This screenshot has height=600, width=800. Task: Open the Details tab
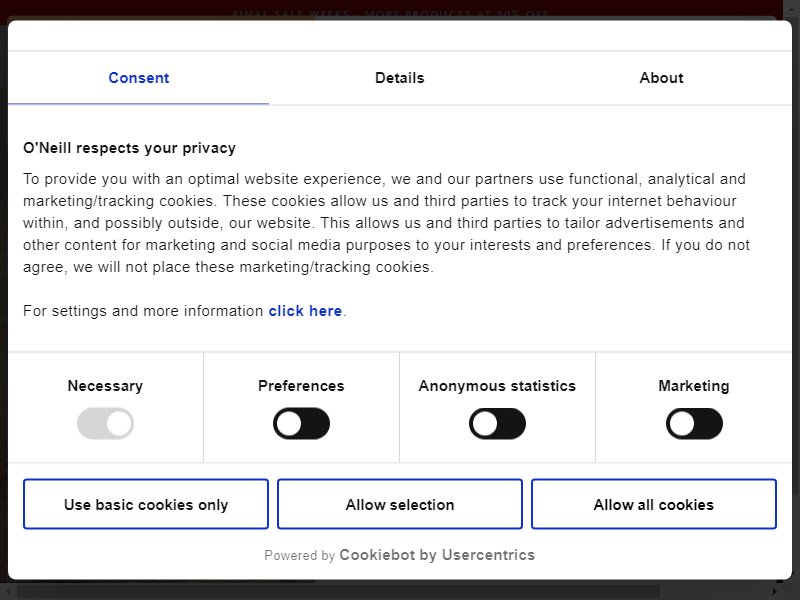pyautogui.click(x=399, y=78)
